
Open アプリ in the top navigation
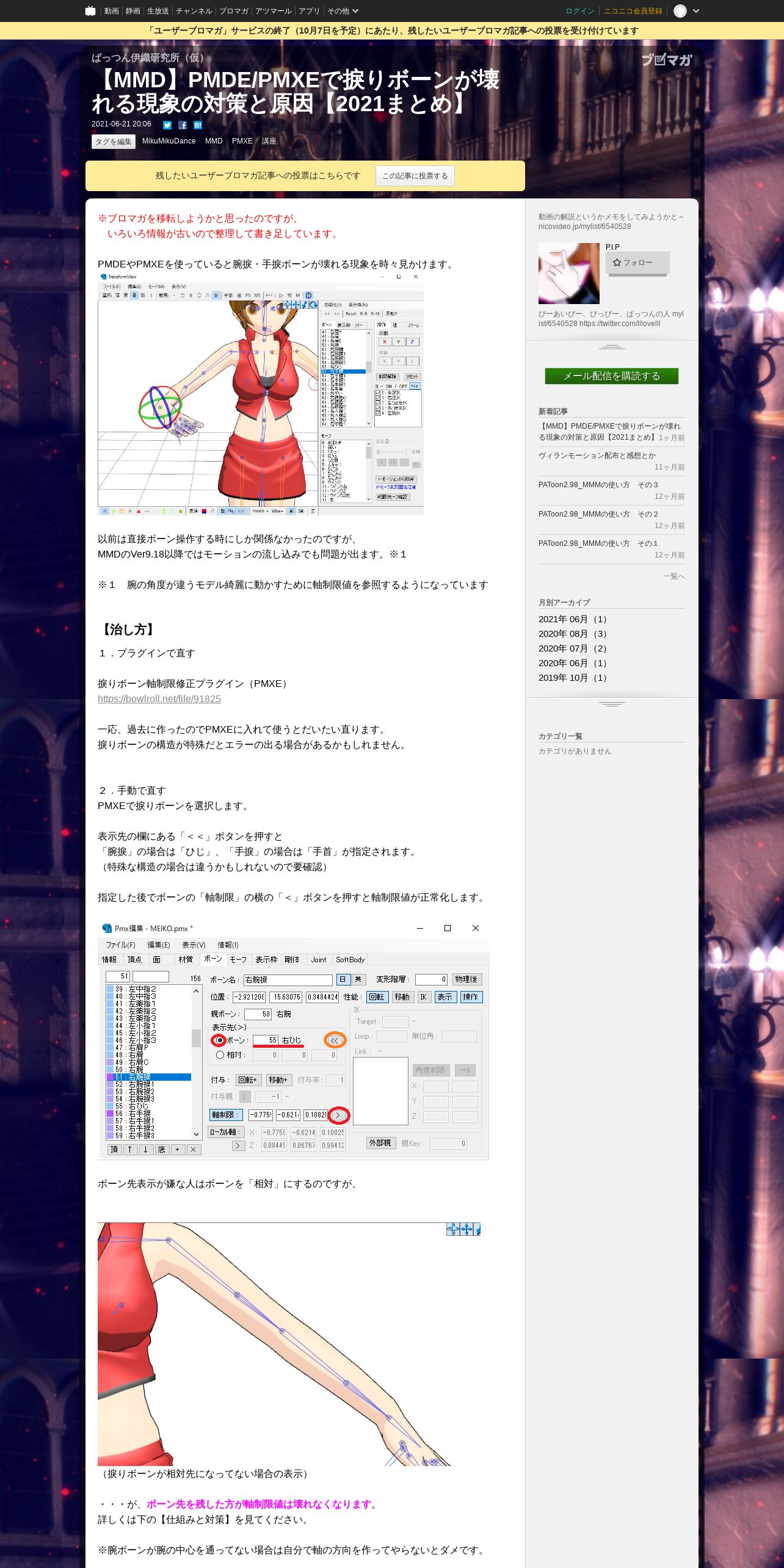point(309,11)
